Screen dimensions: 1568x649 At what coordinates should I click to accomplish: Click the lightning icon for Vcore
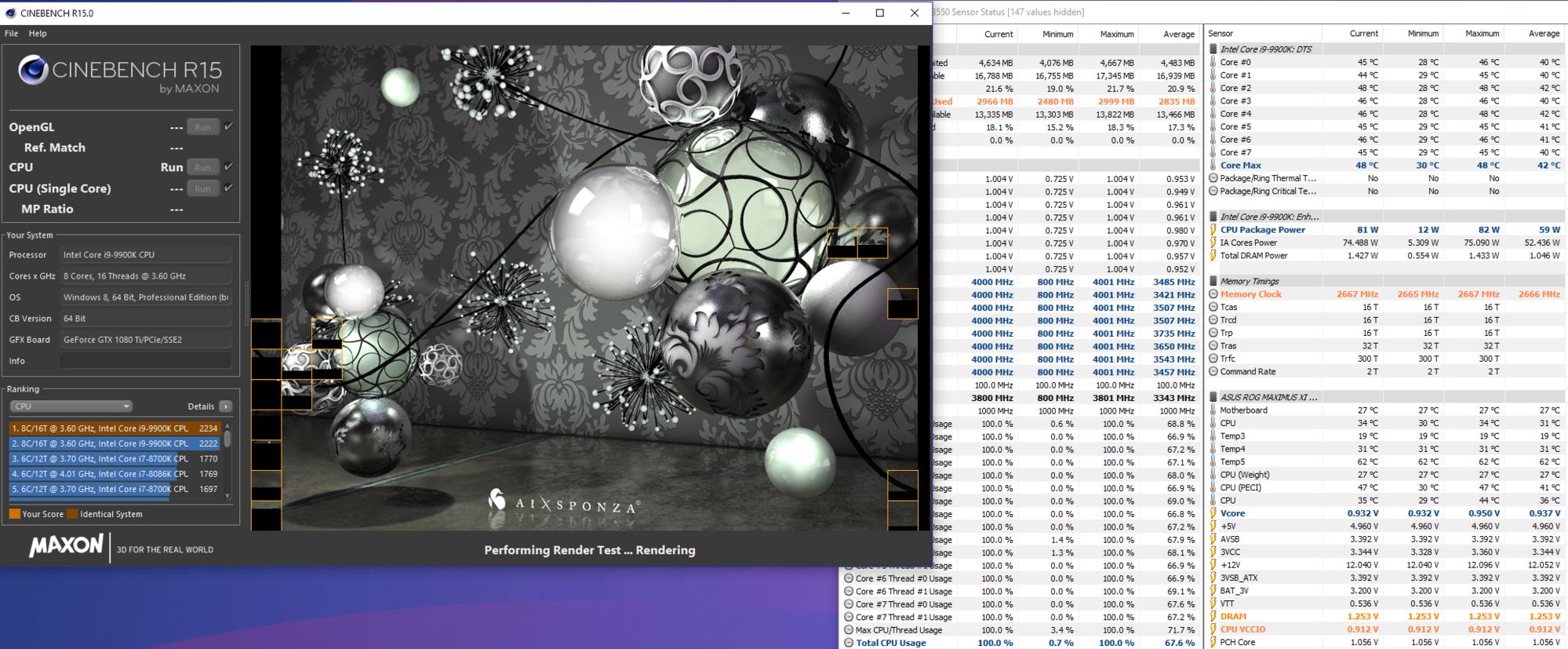pos(1213,513)
